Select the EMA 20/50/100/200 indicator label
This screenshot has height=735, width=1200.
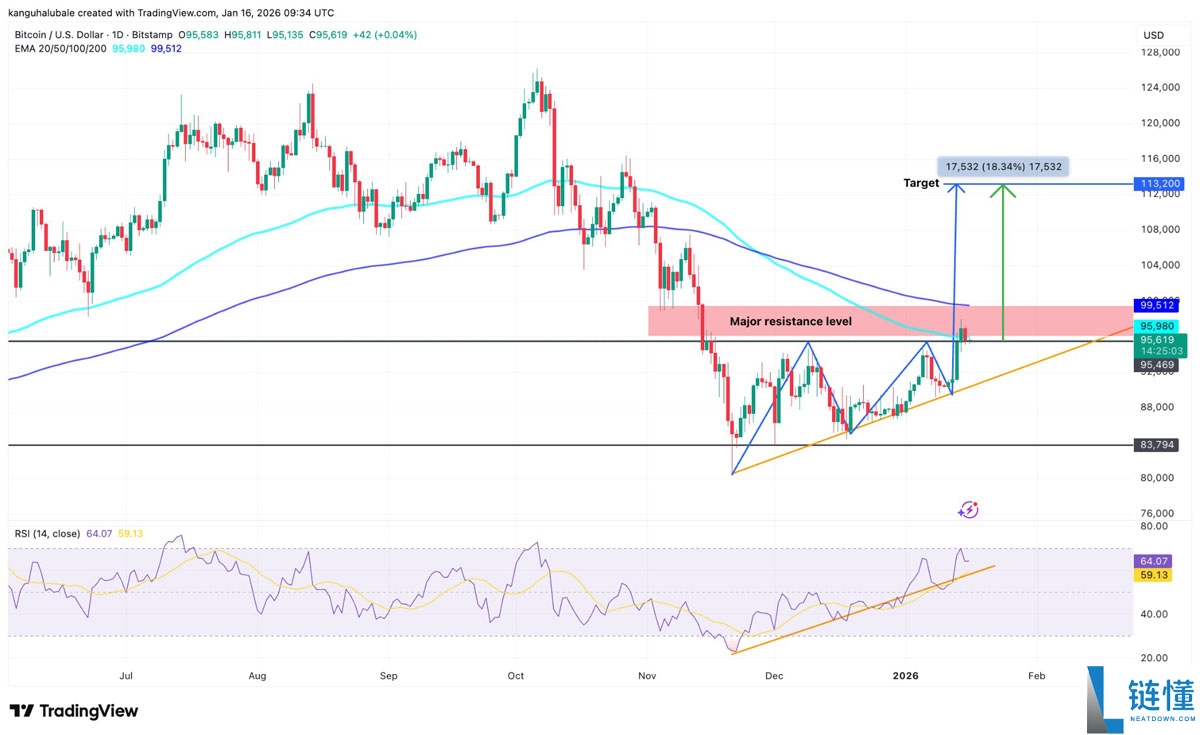(61, 51)
